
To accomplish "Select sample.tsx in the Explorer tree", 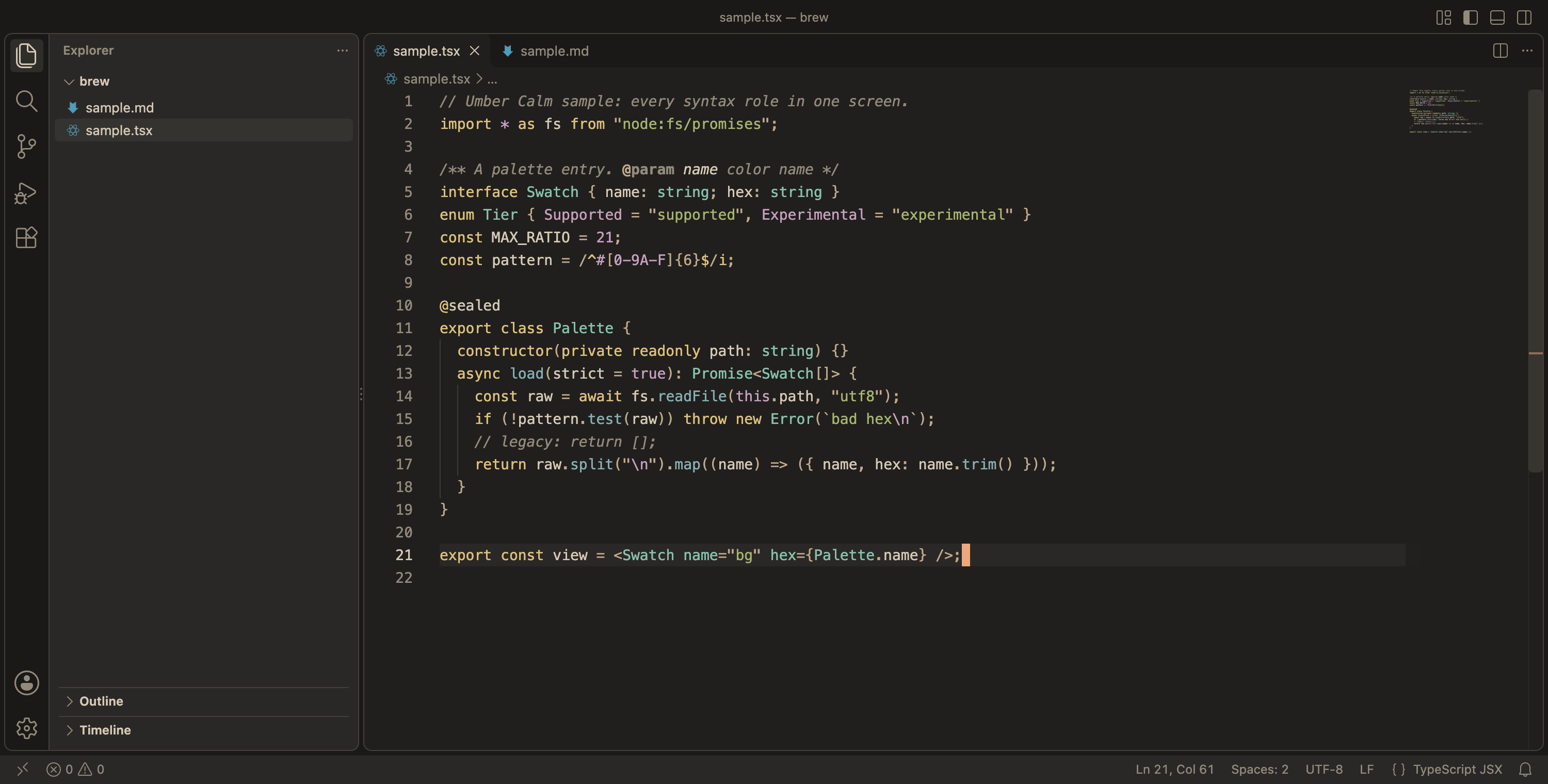I will [204, 130].
